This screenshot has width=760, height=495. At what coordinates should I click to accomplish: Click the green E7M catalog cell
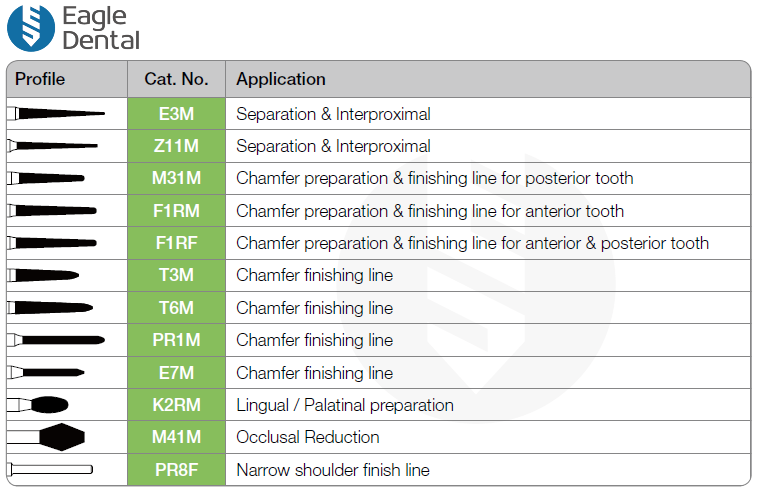177,373
